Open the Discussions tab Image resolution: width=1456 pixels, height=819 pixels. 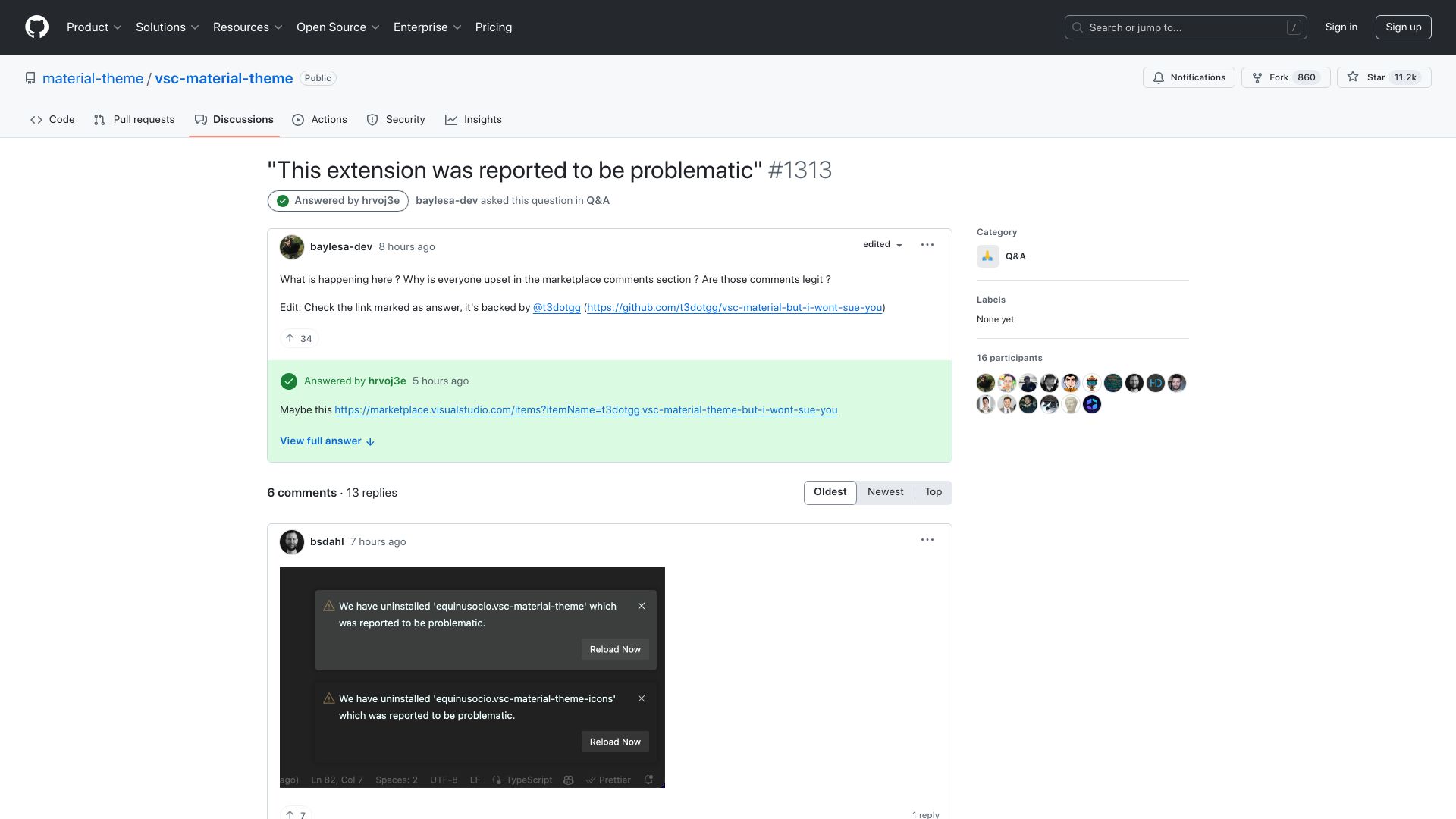[x=234, y=120]
